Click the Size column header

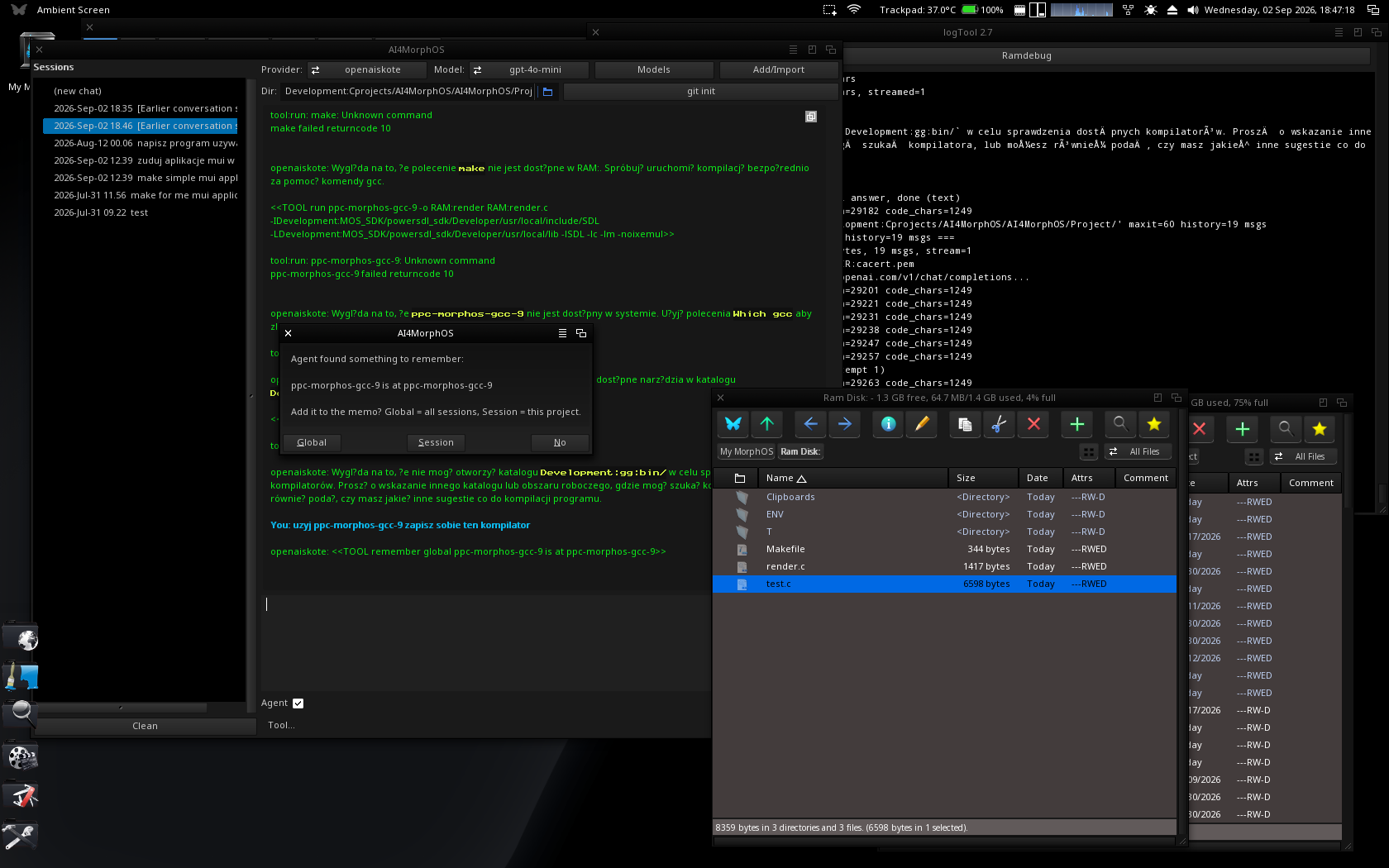pyautogui.click(x=983, y=479)
